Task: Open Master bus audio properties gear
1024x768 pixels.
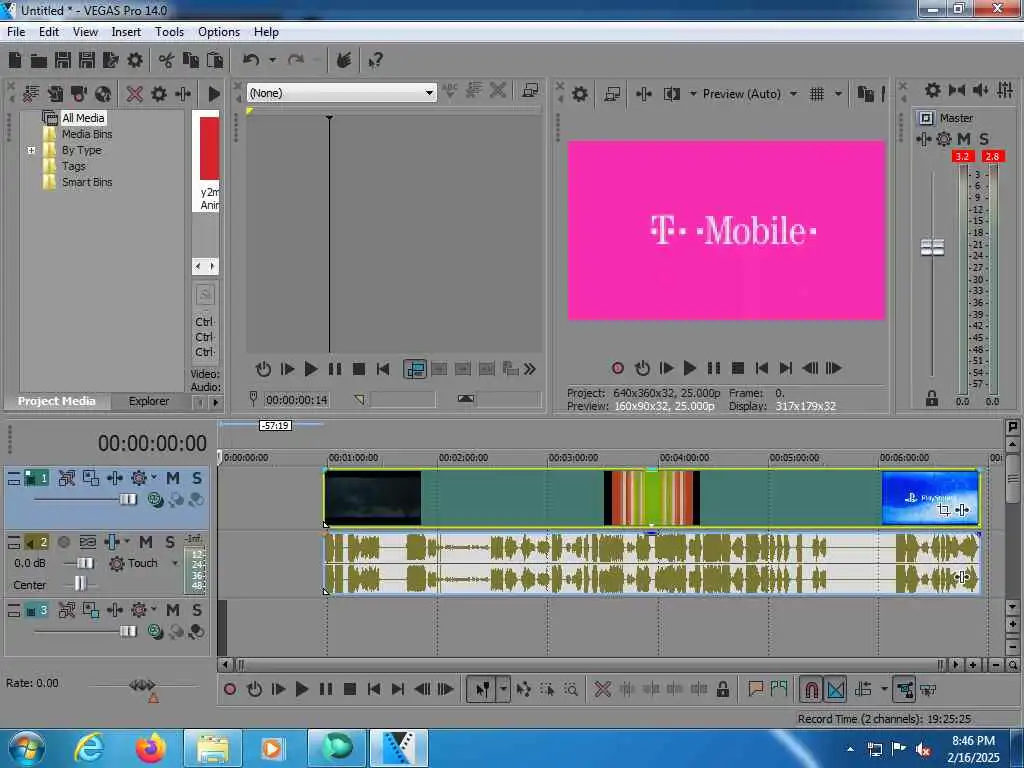Action: click(933, 90)
